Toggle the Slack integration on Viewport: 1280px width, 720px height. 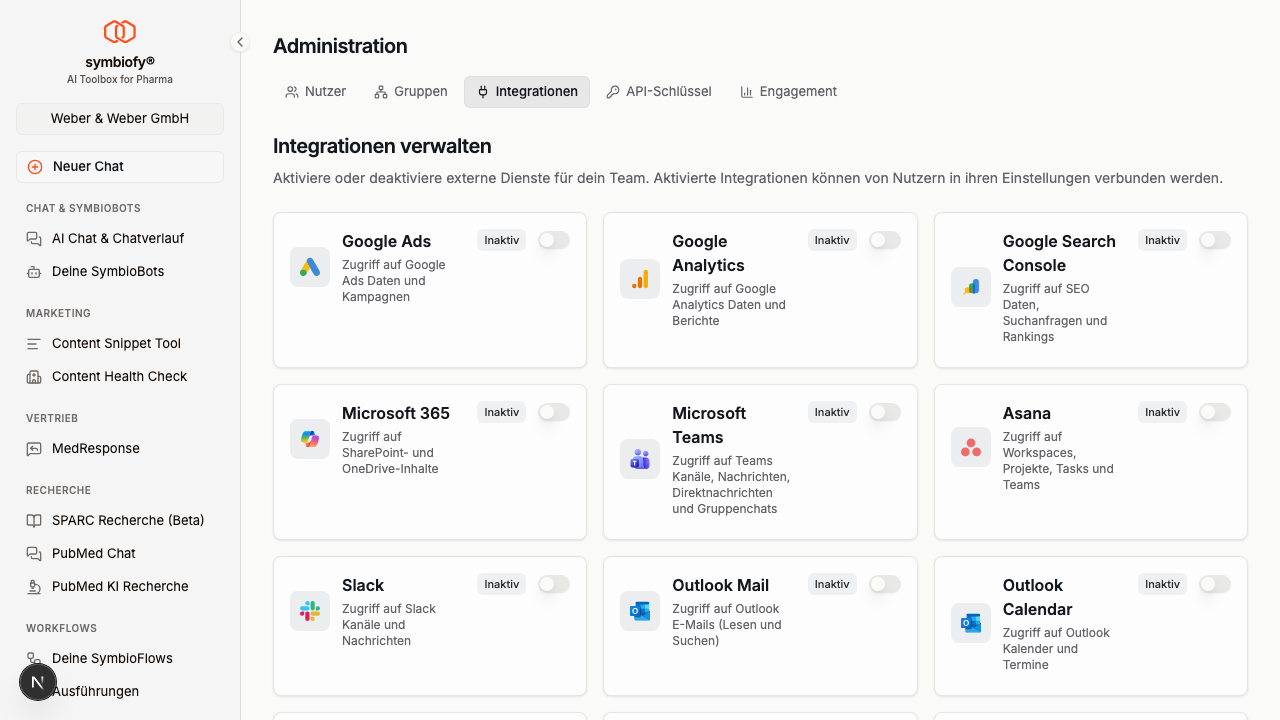554,584
